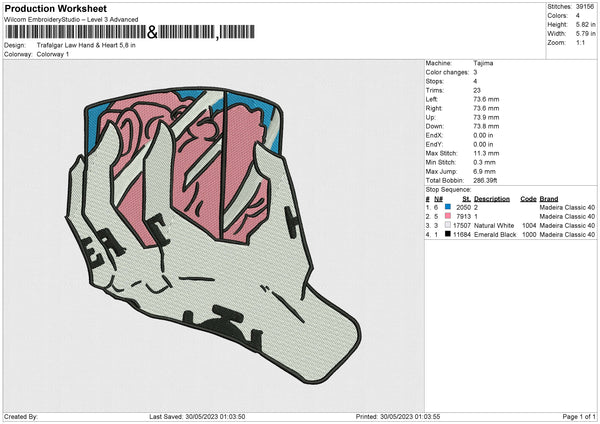Click the 'Color changes:' label
Image resolution: width=600 pixels, height=424 pixels.
click(447, 72)
